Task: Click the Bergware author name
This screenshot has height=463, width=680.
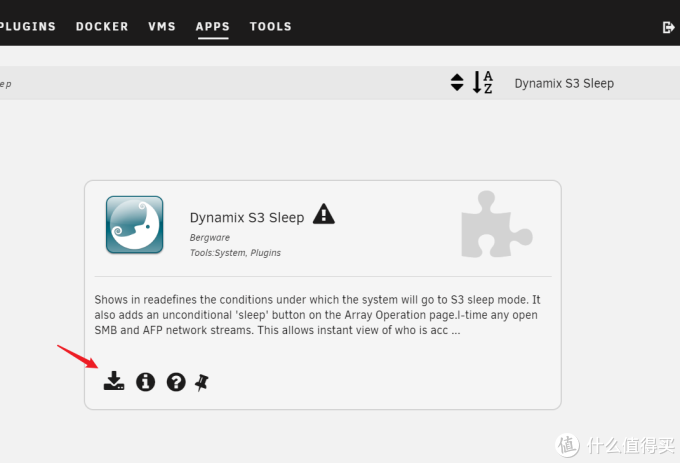Action: 210,238
